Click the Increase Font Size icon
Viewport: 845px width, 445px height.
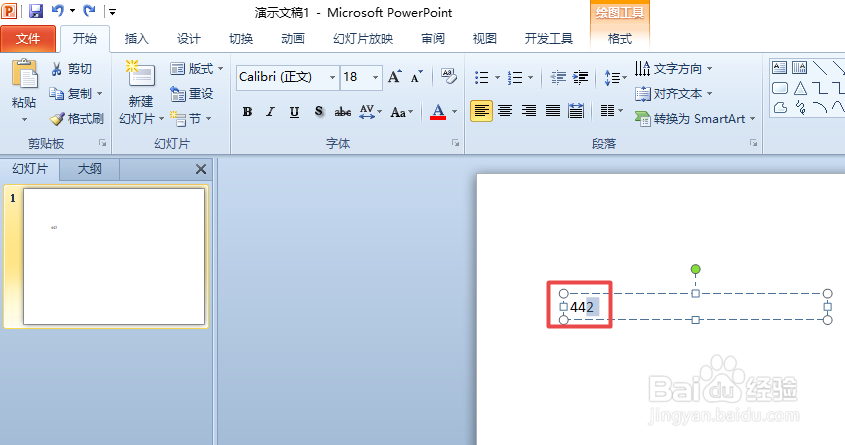394,77
